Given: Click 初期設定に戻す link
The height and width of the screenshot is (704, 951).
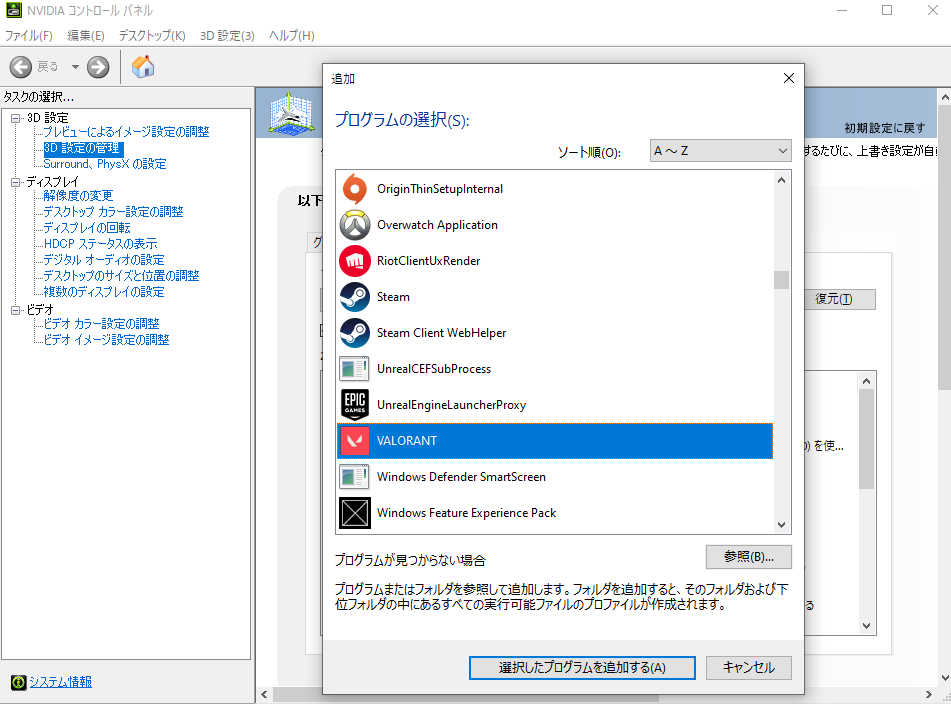Looking at the screenshot, I should click(885, 128).
